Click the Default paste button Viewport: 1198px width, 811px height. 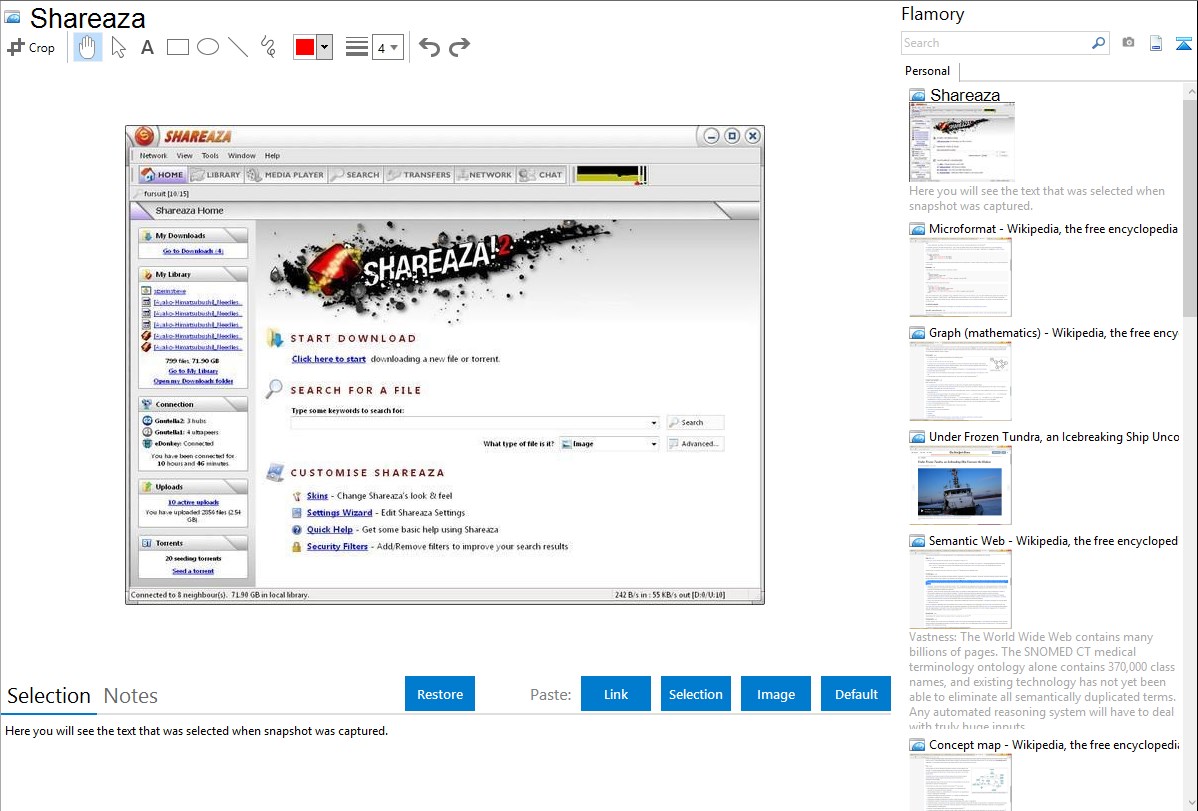[856, 694]
